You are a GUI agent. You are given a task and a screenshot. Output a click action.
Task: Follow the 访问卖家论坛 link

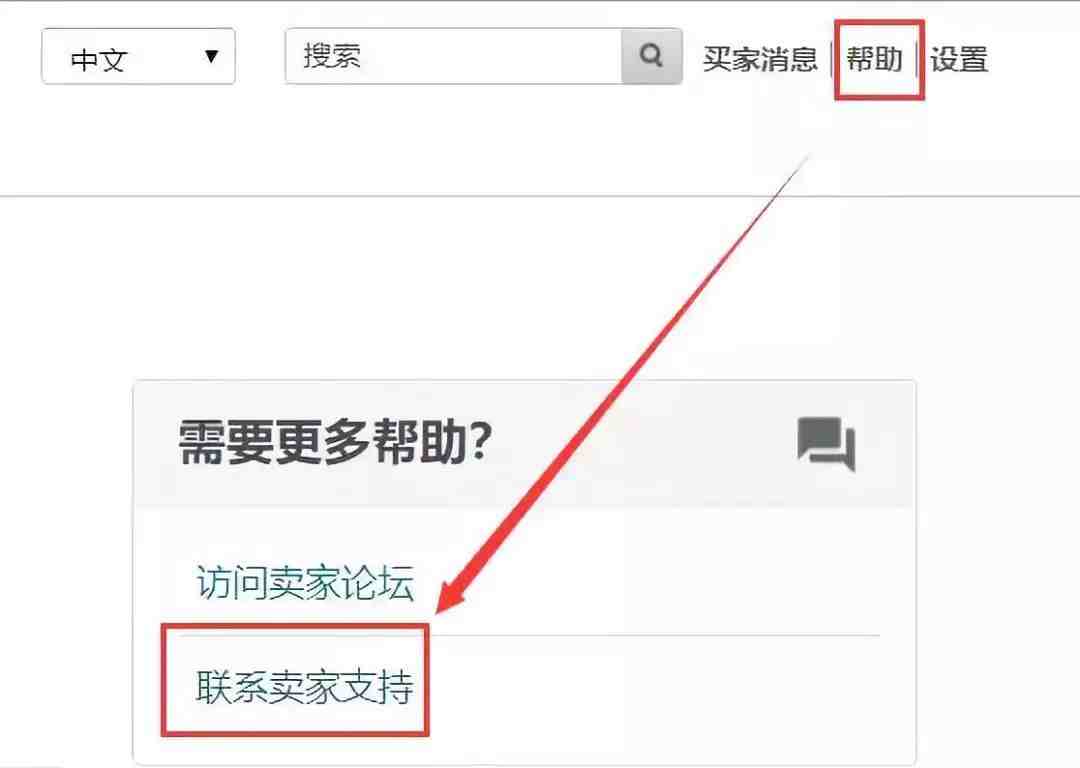[x=305, y=583]
